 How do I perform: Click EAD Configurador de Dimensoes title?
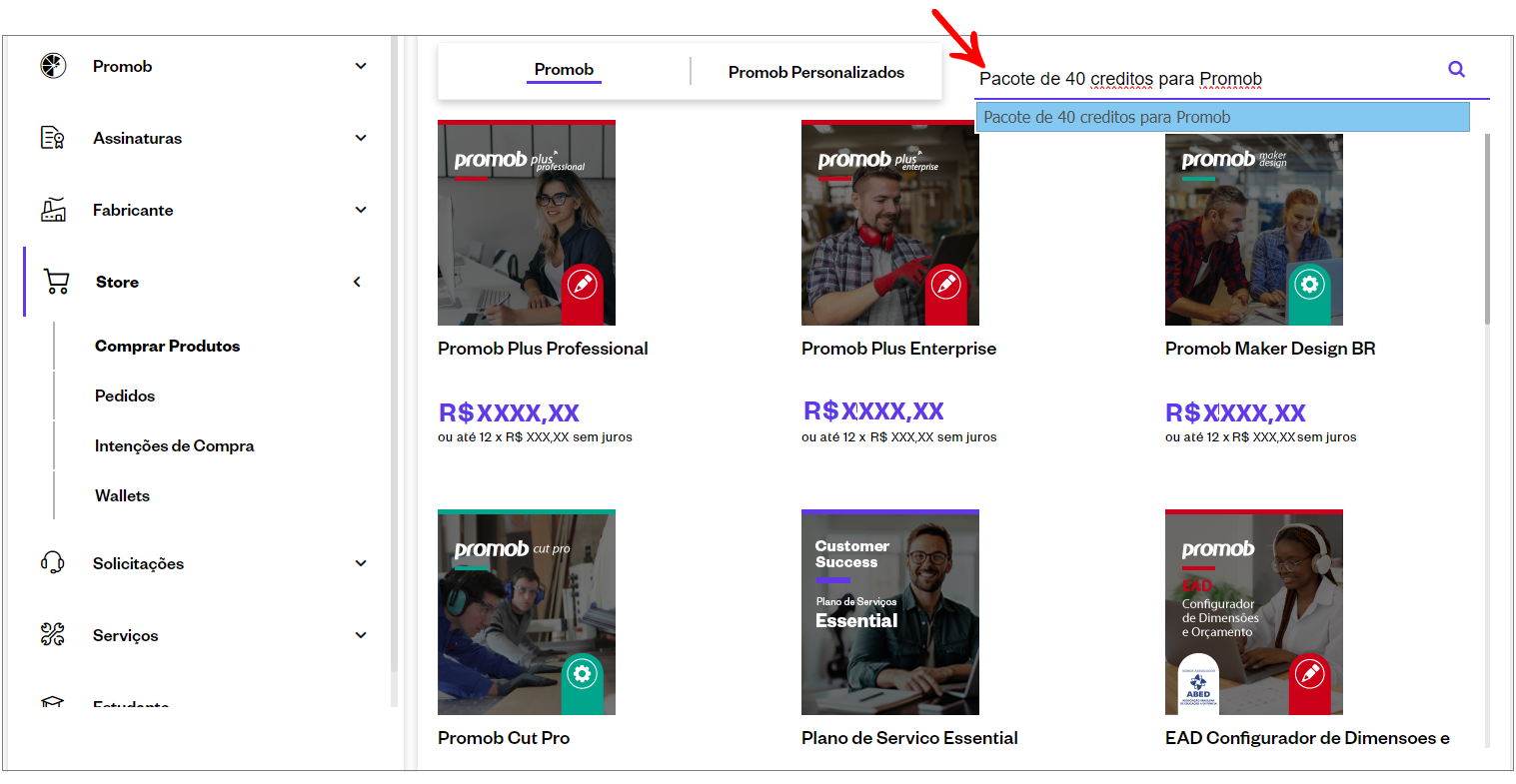pyautogui.click(x=1307, y=738)
